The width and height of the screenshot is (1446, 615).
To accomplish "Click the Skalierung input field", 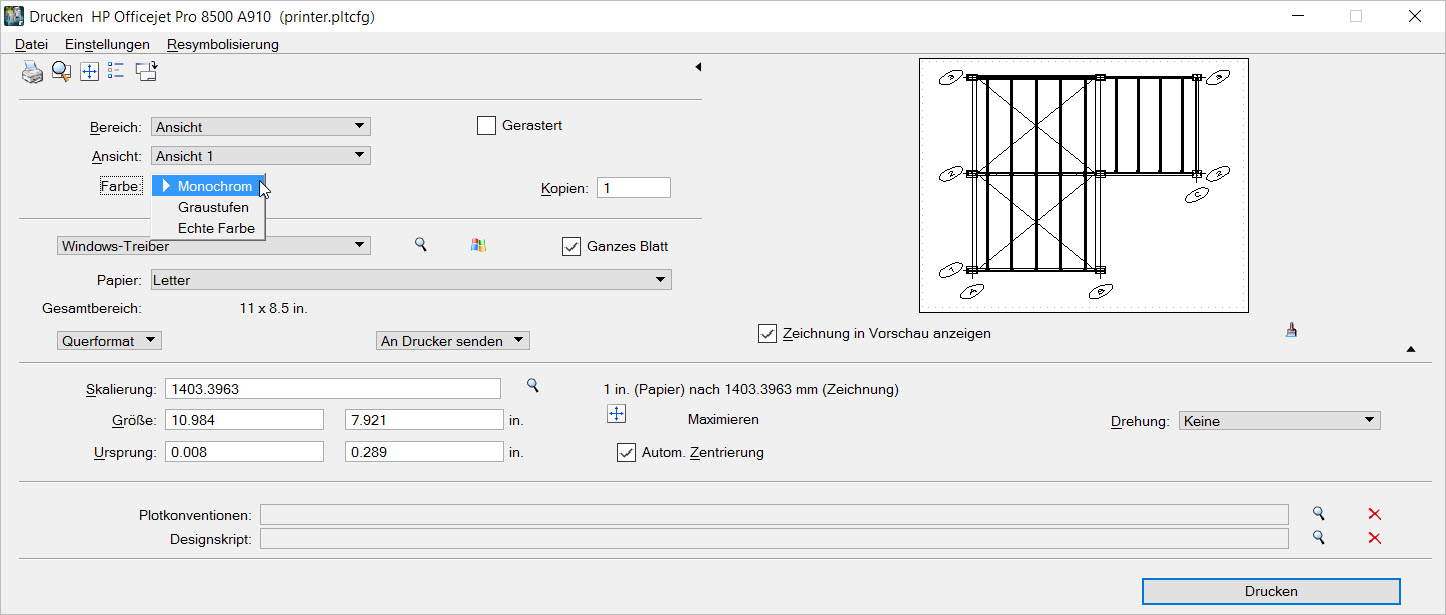I will click(x=333, y=389).
